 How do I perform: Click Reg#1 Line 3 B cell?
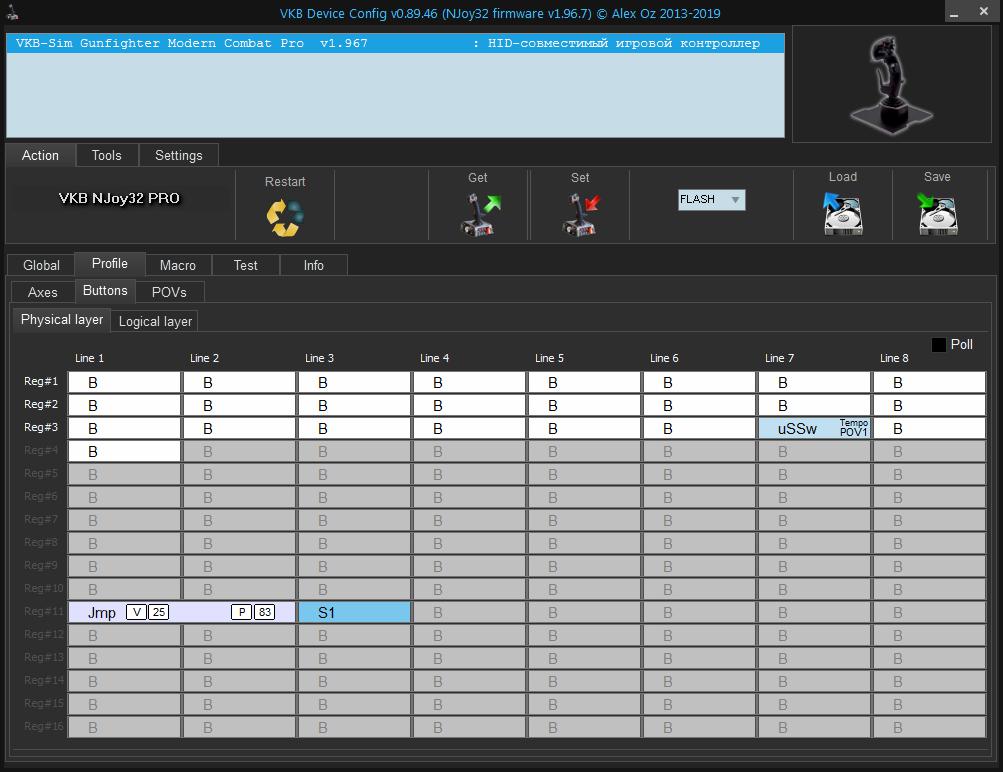(354, 382)
